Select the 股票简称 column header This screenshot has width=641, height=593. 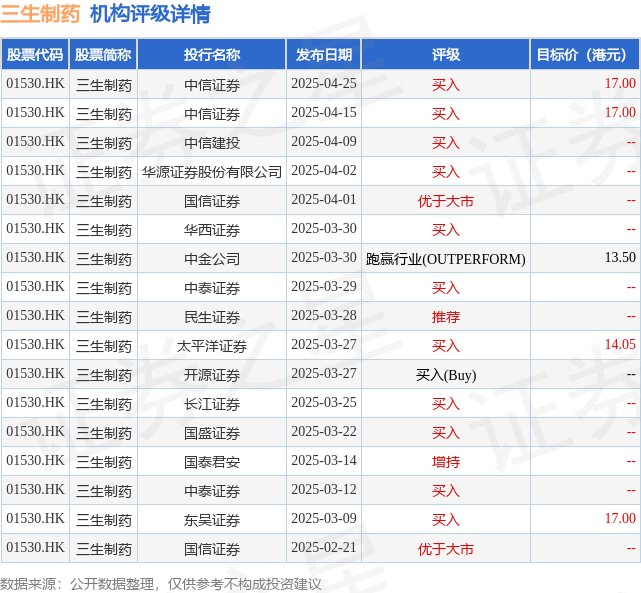[x=103, y=55]
